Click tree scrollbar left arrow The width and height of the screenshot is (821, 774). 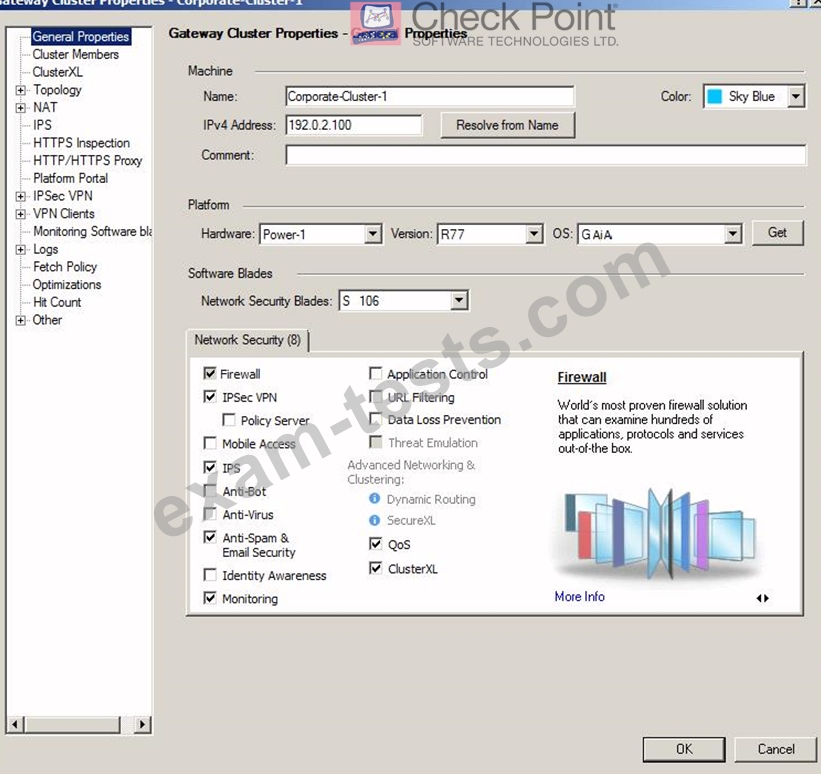(15, 725)
